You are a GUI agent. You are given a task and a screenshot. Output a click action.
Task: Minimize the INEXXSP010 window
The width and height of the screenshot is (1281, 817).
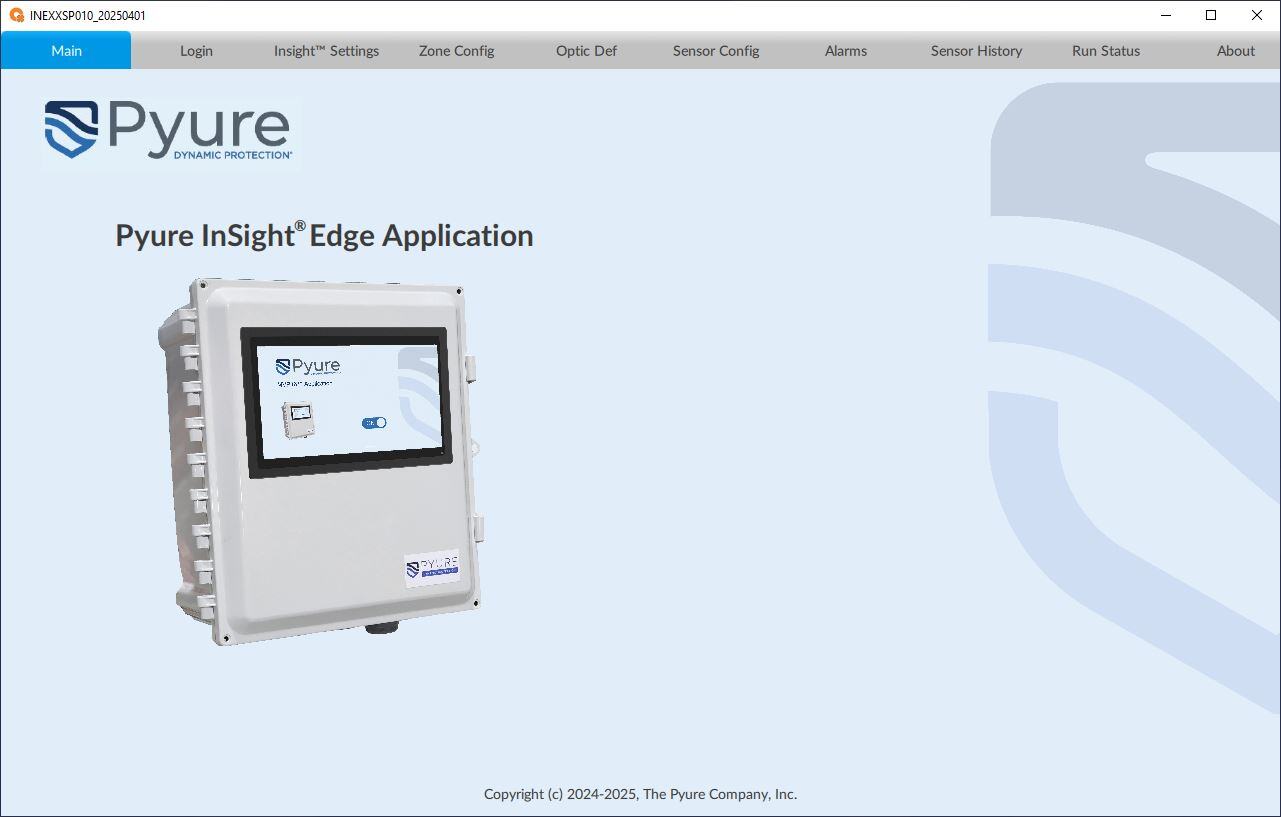point(1166,15)
